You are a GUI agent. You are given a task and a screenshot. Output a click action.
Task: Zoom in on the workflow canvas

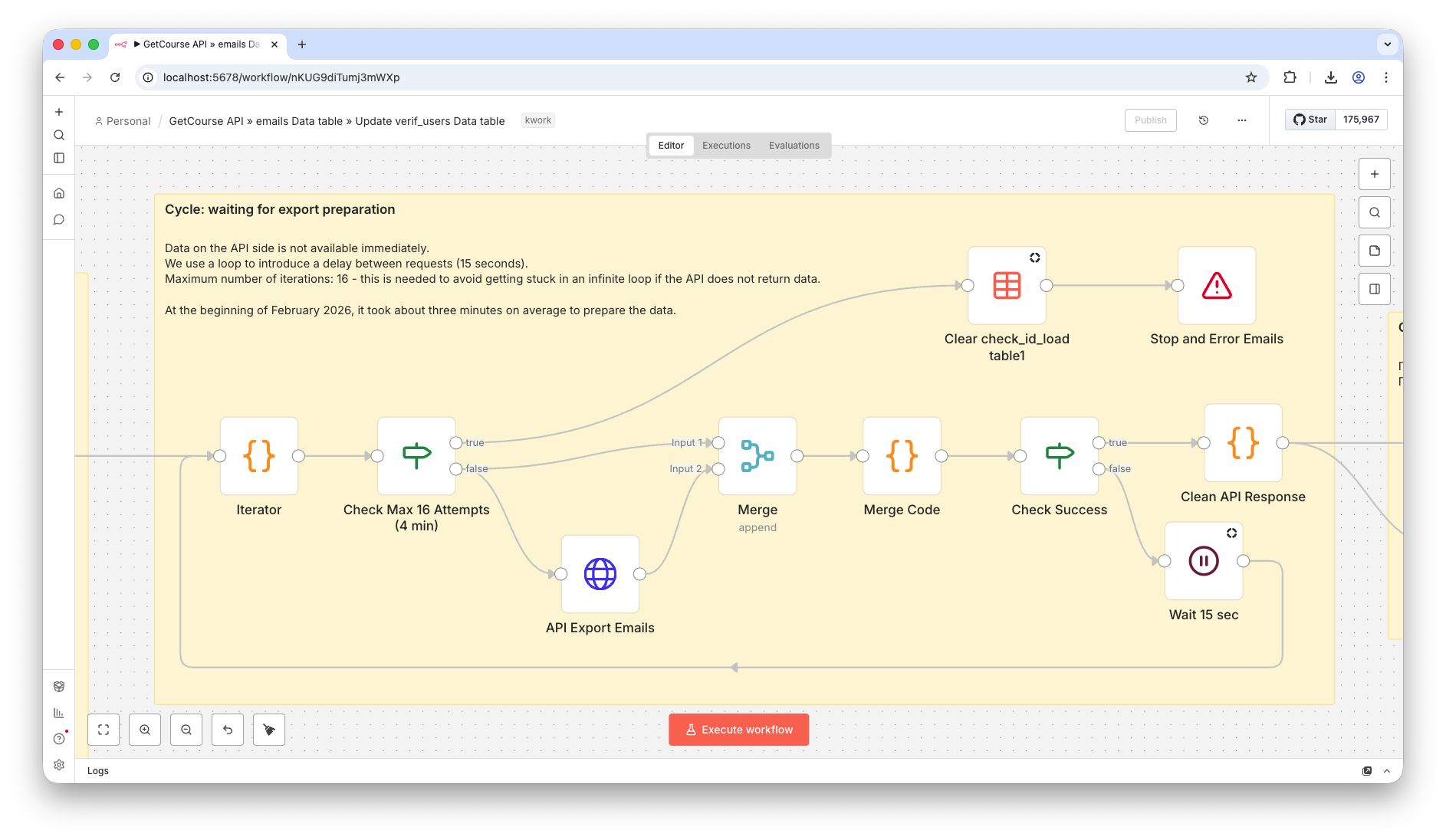tap(145, 730)
